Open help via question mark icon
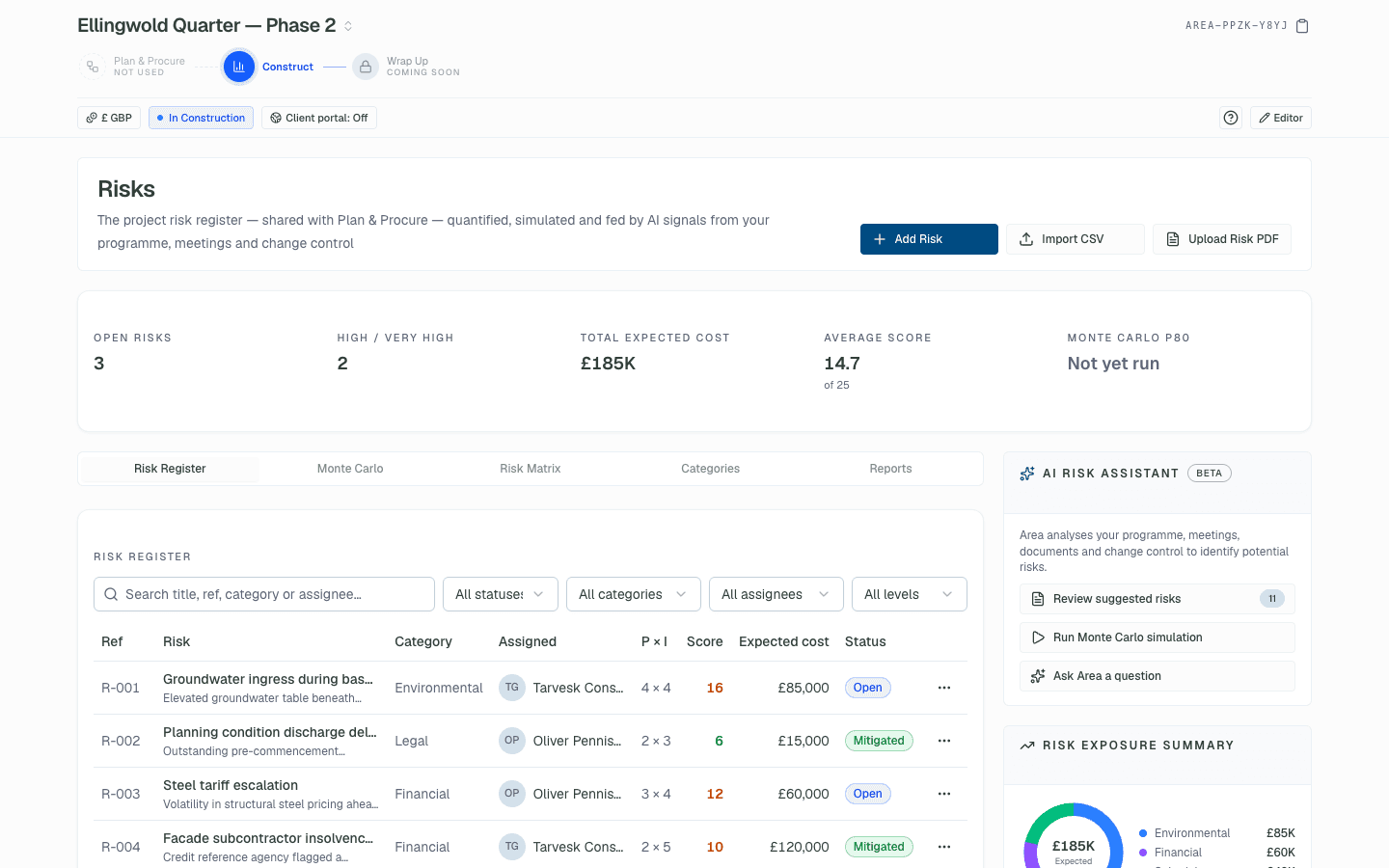 click(x=1231, y=118)
